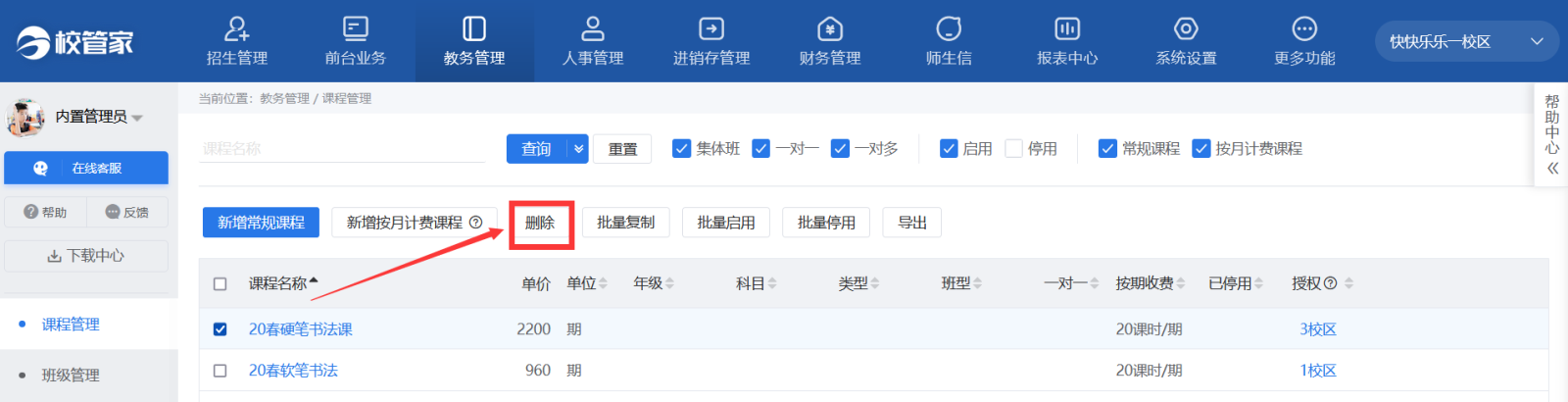Click the 更多功能 more features icon
This screenshot has width=1568, height=402.
coord(1304,29)
